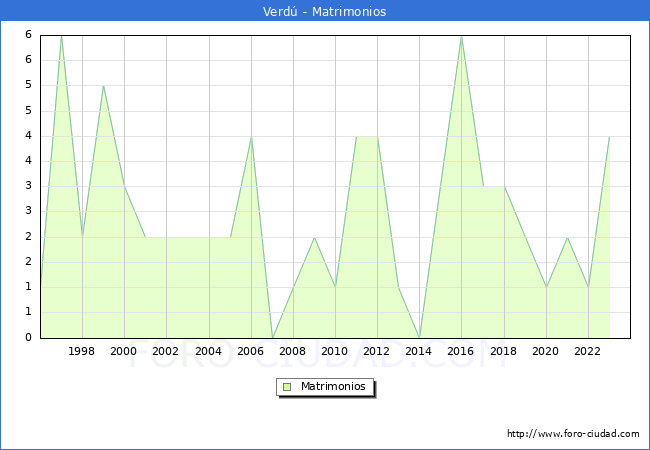Select the 2018 x-axis label

coord(503,351)
